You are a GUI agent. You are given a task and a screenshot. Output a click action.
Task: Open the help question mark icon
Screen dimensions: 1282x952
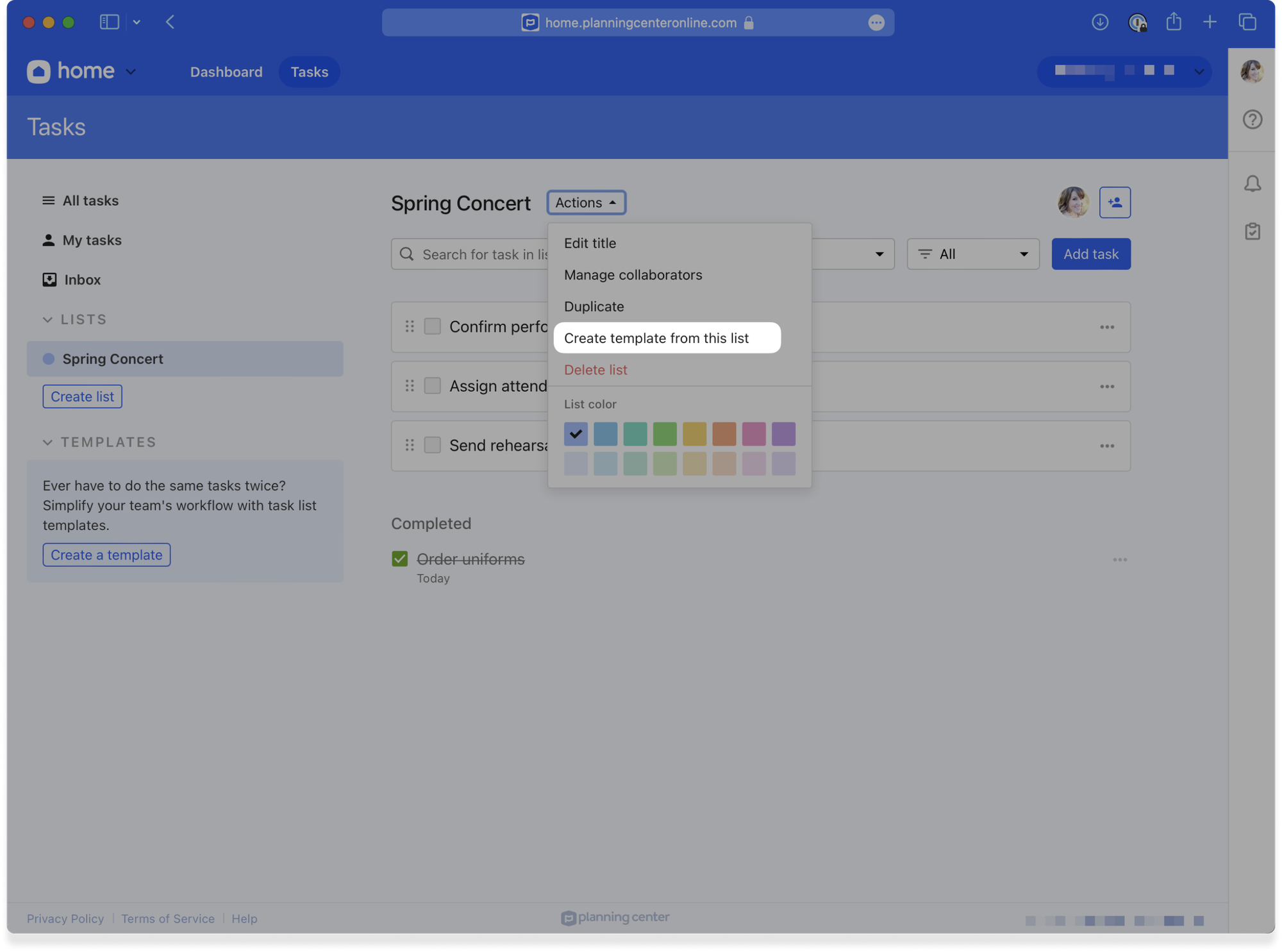[1252, 120]
